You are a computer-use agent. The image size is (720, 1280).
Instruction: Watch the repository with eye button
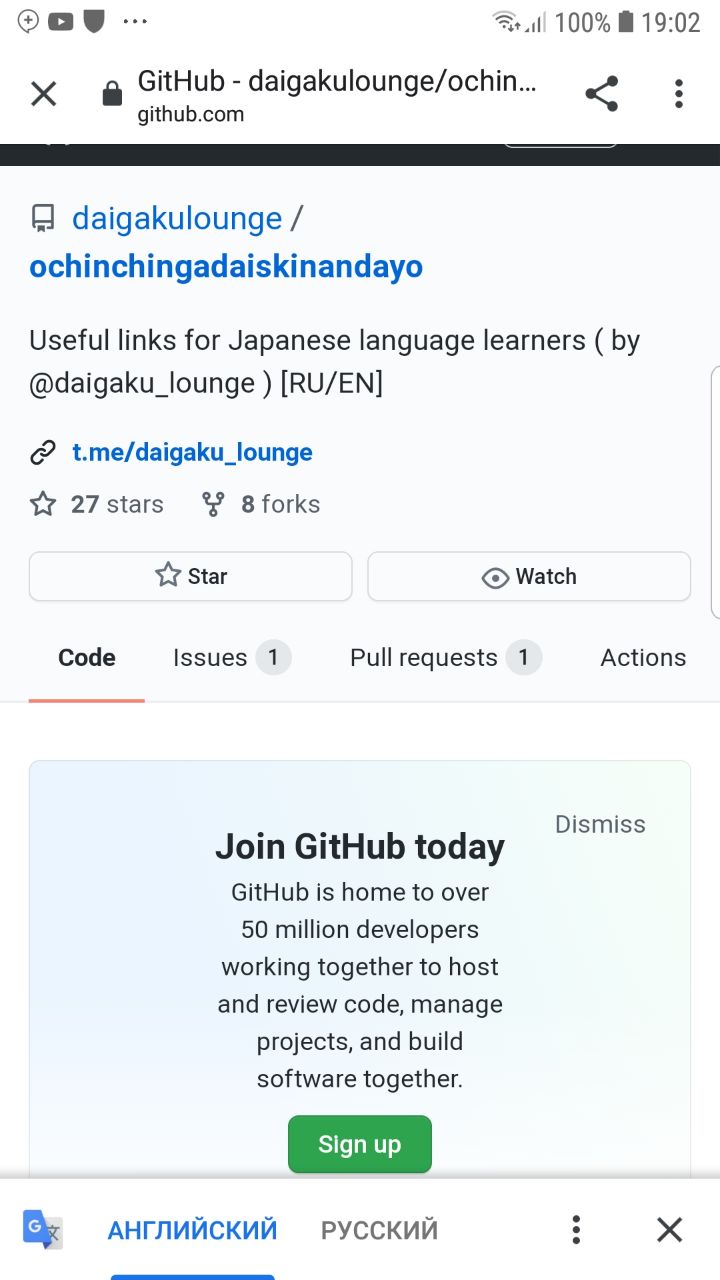529,576
